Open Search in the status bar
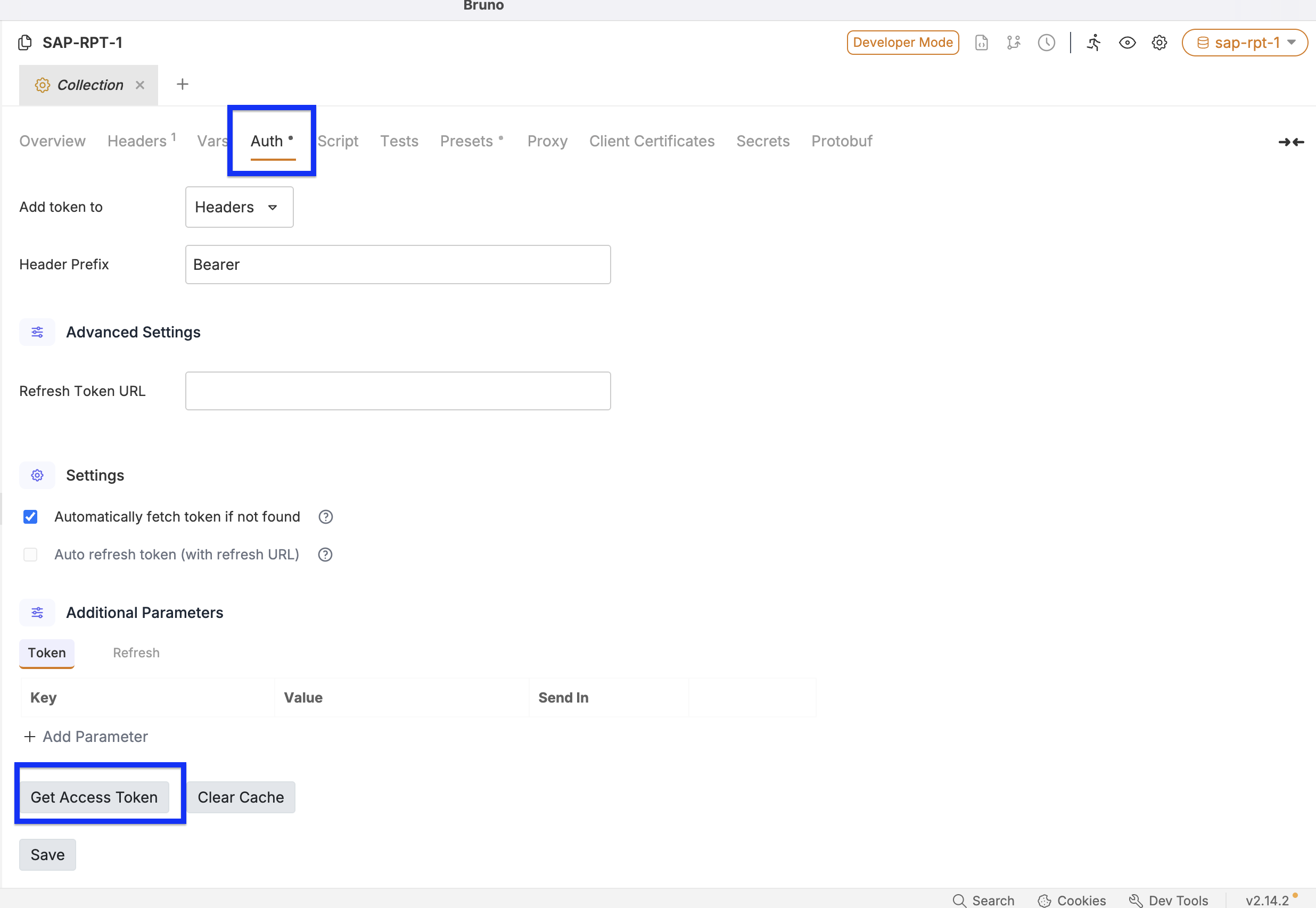The image size is (1316, 908). tap(983, 900)
